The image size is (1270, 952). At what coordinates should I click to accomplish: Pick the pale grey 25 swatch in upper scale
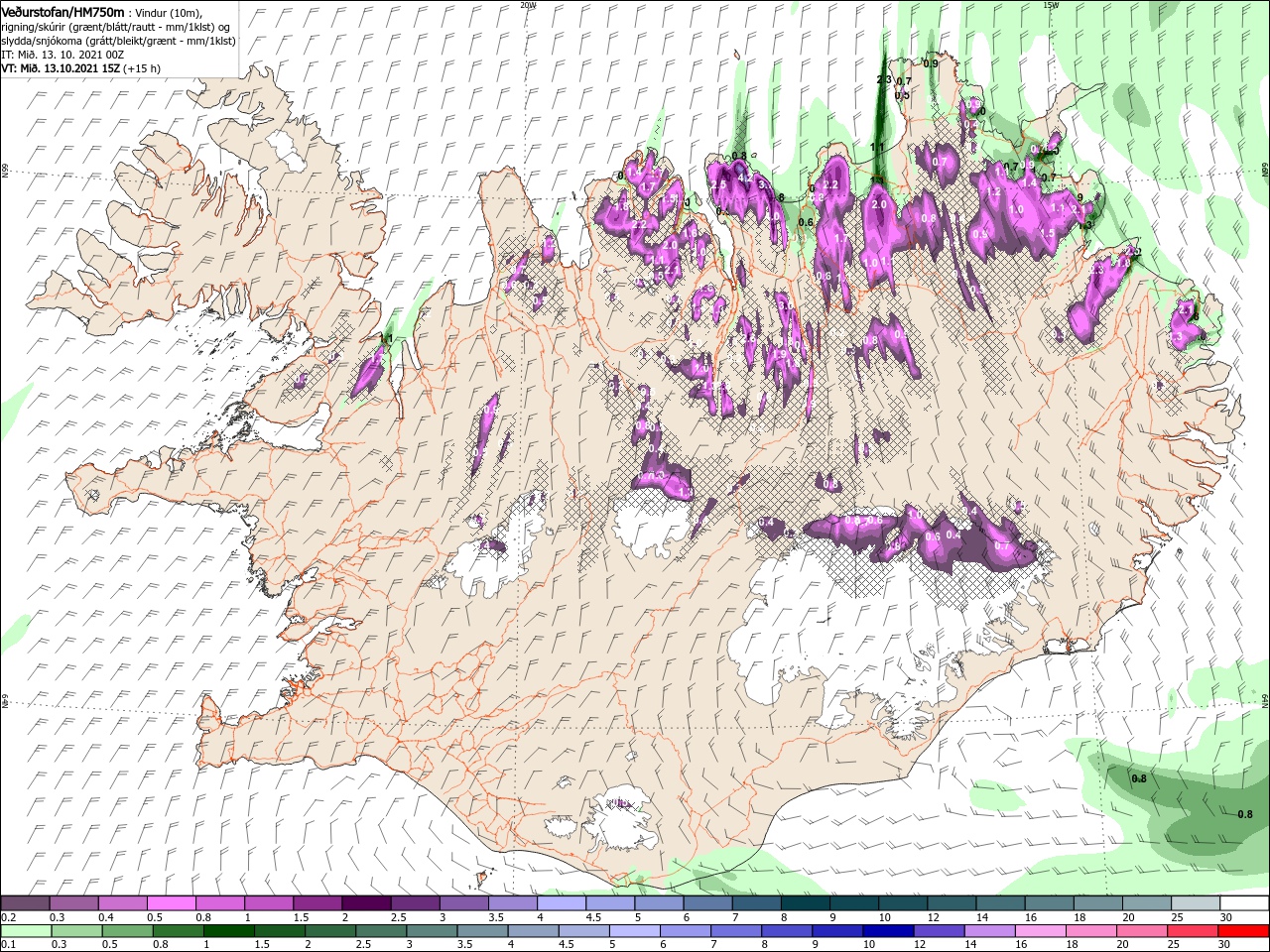pyautogui.click(x=1196, y=903)
